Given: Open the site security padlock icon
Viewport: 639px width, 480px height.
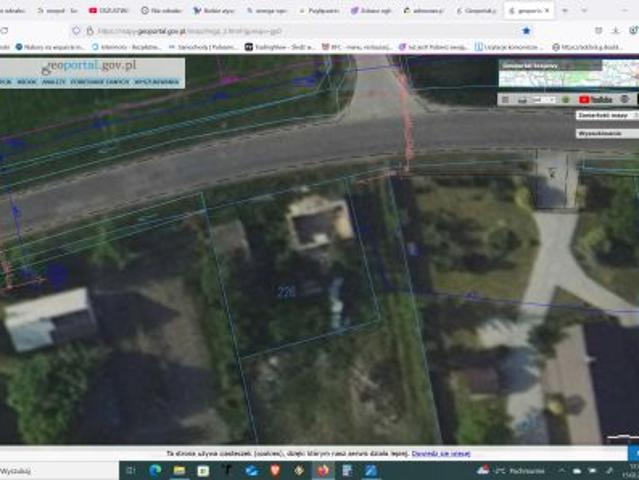Looking at the screenshot, I should coord(90,31).
